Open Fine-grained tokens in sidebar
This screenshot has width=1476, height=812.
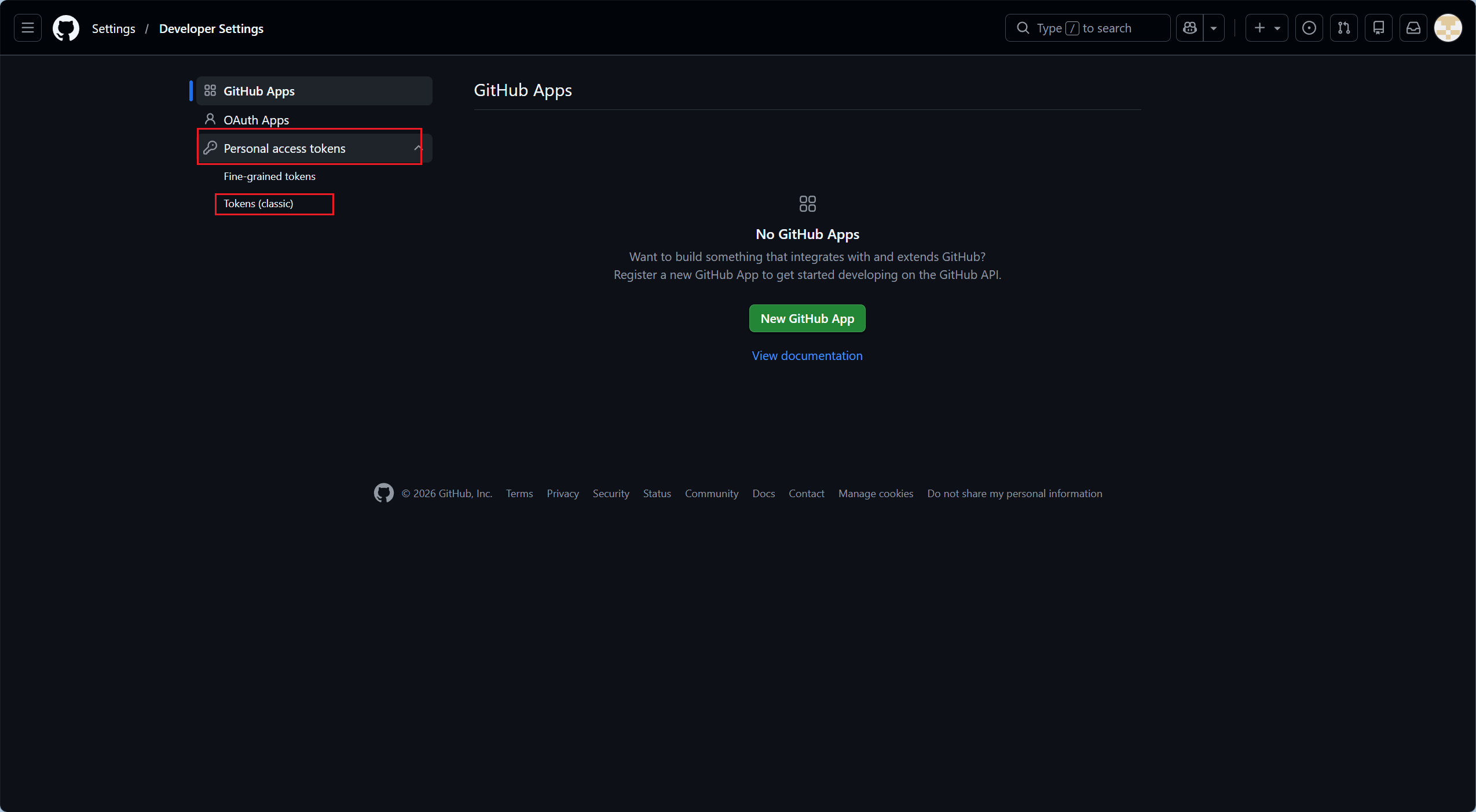tap(270, 176)
